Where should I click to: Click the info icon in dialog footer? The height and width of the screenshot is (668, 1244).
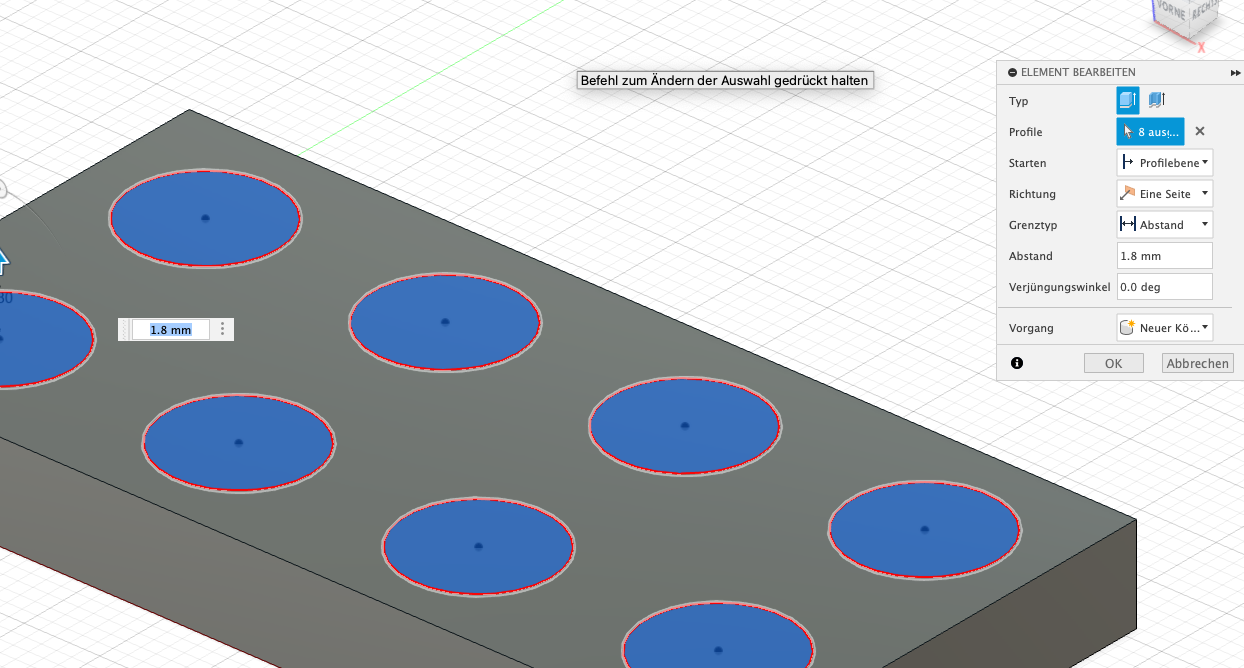[x=1017, y=363]
